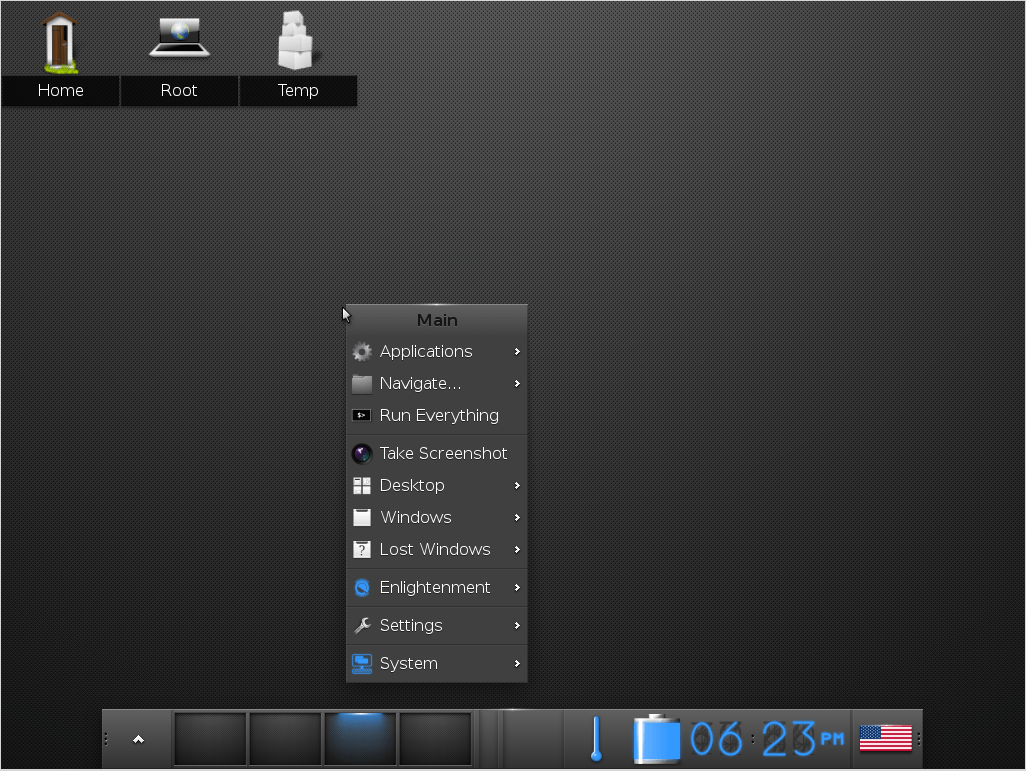Expand the Navigate submenu arrow
Viewport: 1026px width, 771px height.
517,384
